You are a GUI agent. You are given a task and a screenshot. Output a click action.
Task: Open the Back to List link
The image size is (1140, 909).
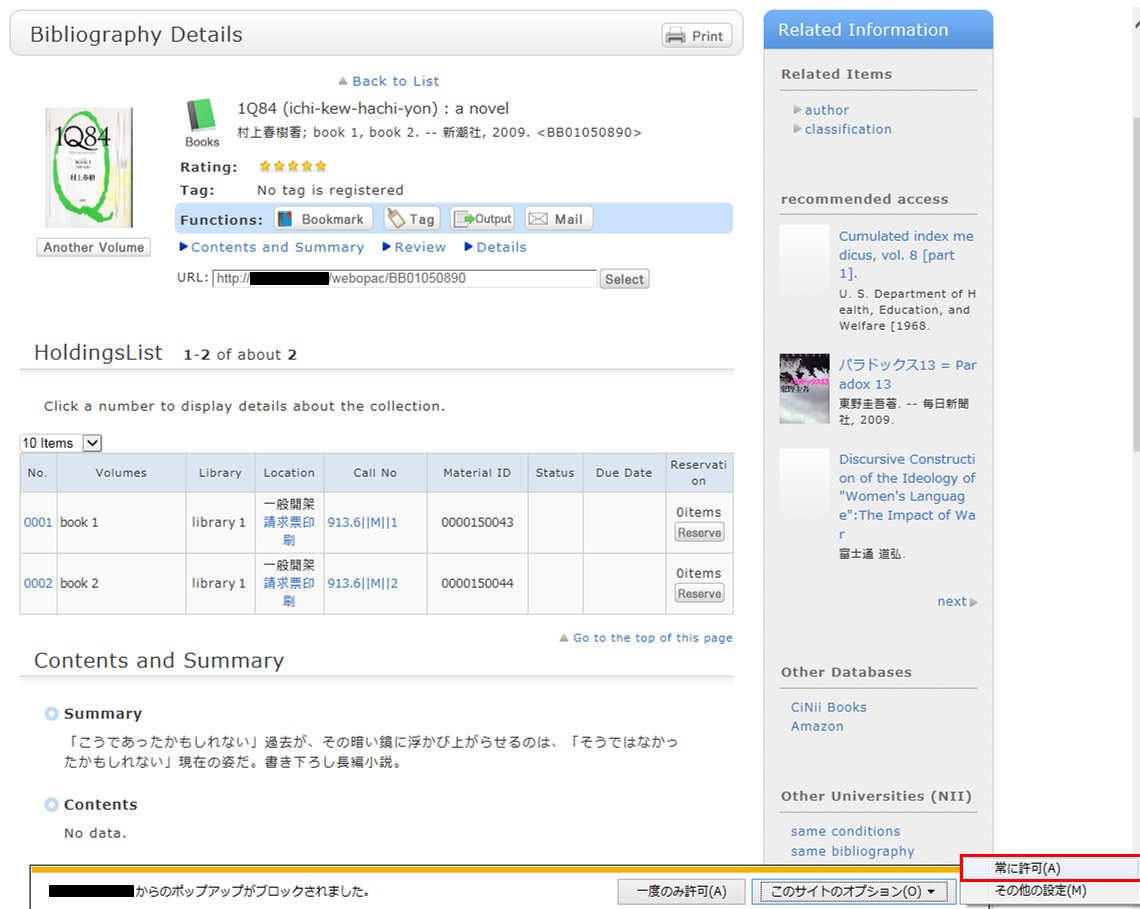[395, 81]
